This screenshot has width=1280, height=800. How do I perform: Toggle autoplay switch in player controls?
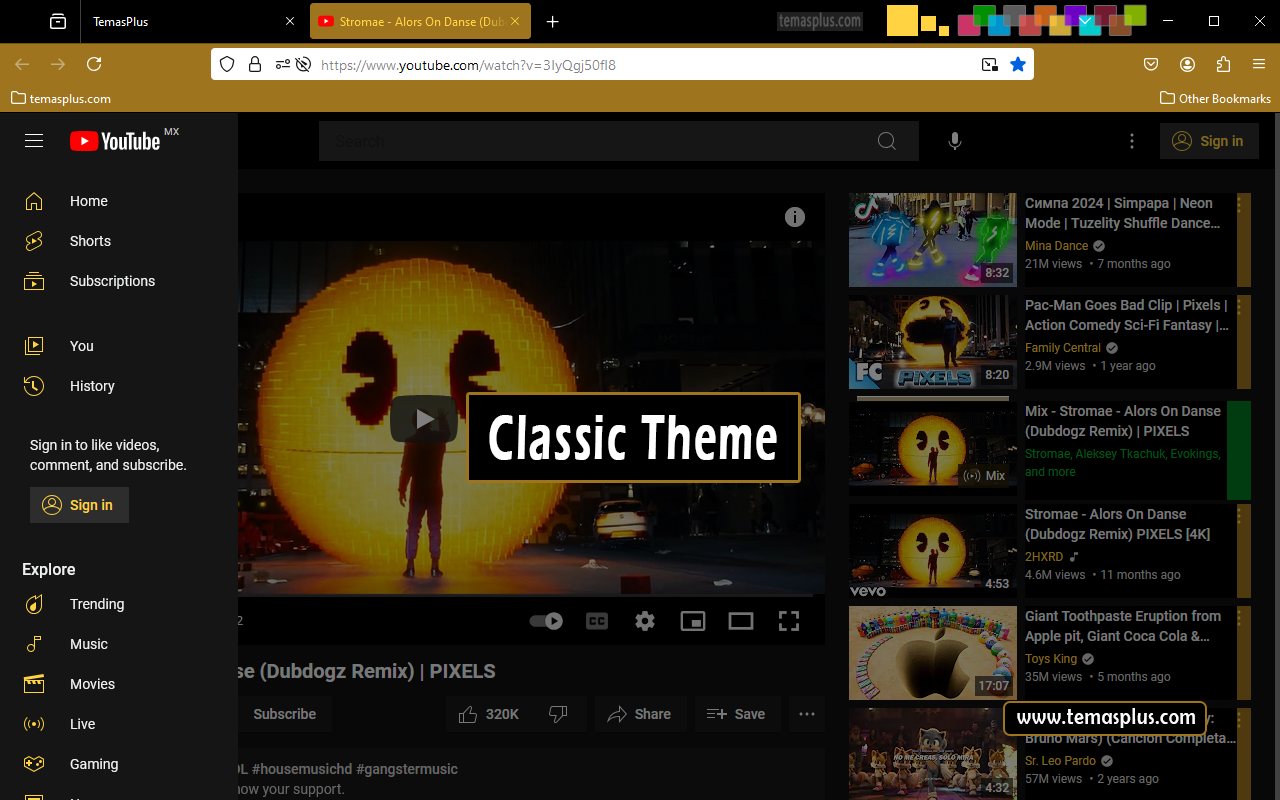coord(547,620)
